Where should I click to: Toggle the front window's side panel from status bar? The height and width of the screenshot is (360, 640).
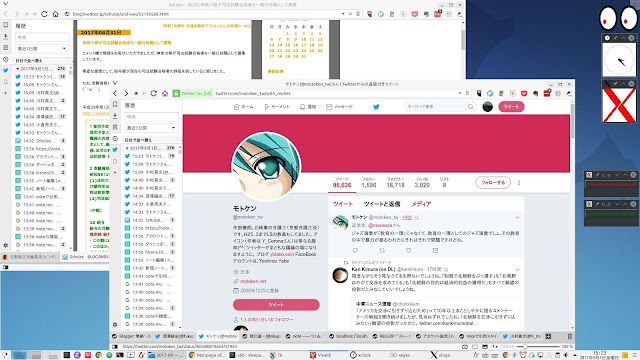[x=115, y=347]
